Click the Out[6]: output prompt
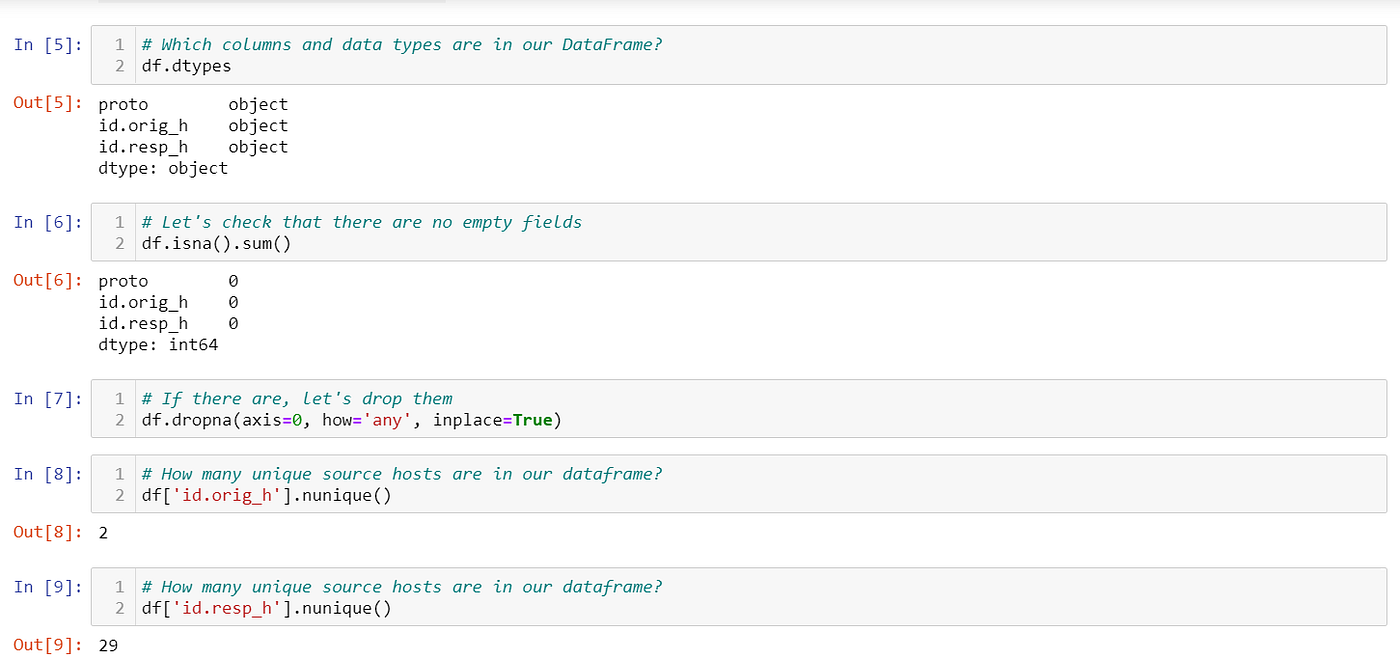The image size is (1400, 659). (x=50, y=281)
